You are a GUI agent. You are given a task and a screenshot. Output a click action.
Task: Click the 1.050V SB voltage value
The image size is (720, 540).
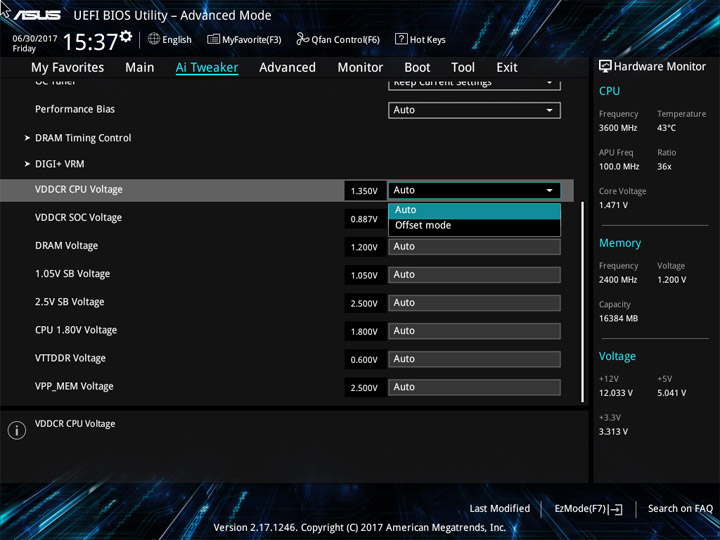pyautogui.click(x=365, y=275)
